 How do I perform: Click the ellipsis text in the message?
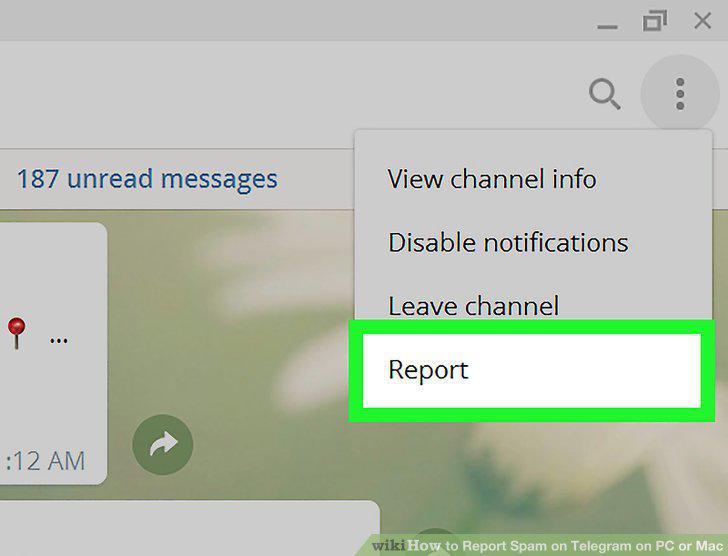coord(58,341)
